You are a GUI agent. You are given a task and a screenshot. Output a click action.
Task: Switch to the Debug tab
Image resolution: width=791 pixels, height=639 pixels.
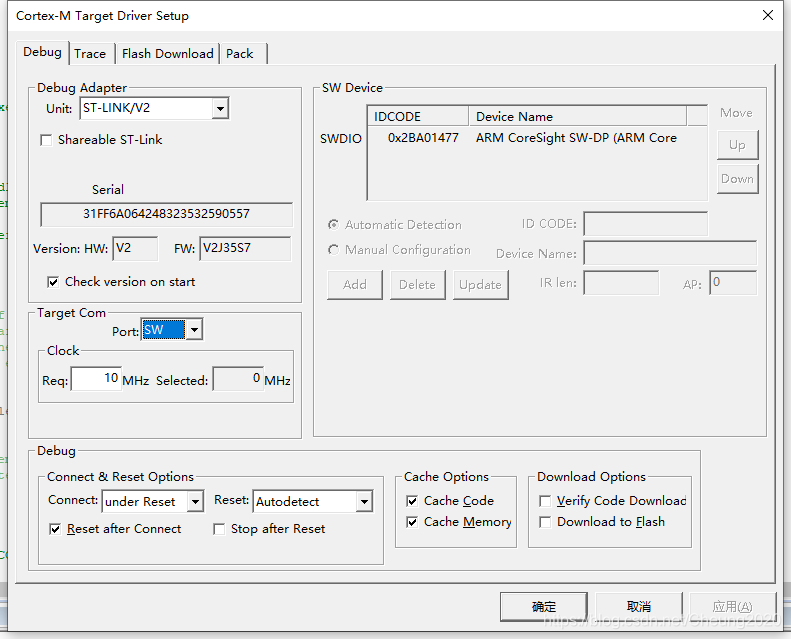point(42,52)
